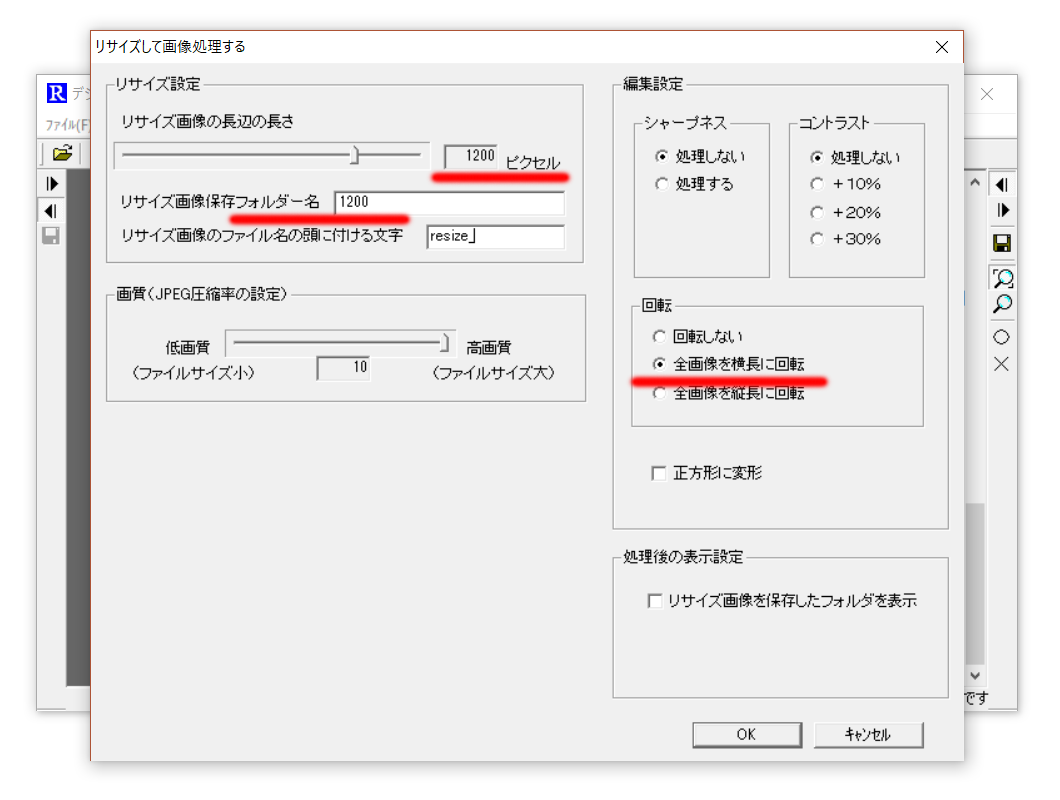
Task: Select 全画像を横長に回転 option
Action: click(729, 364)
